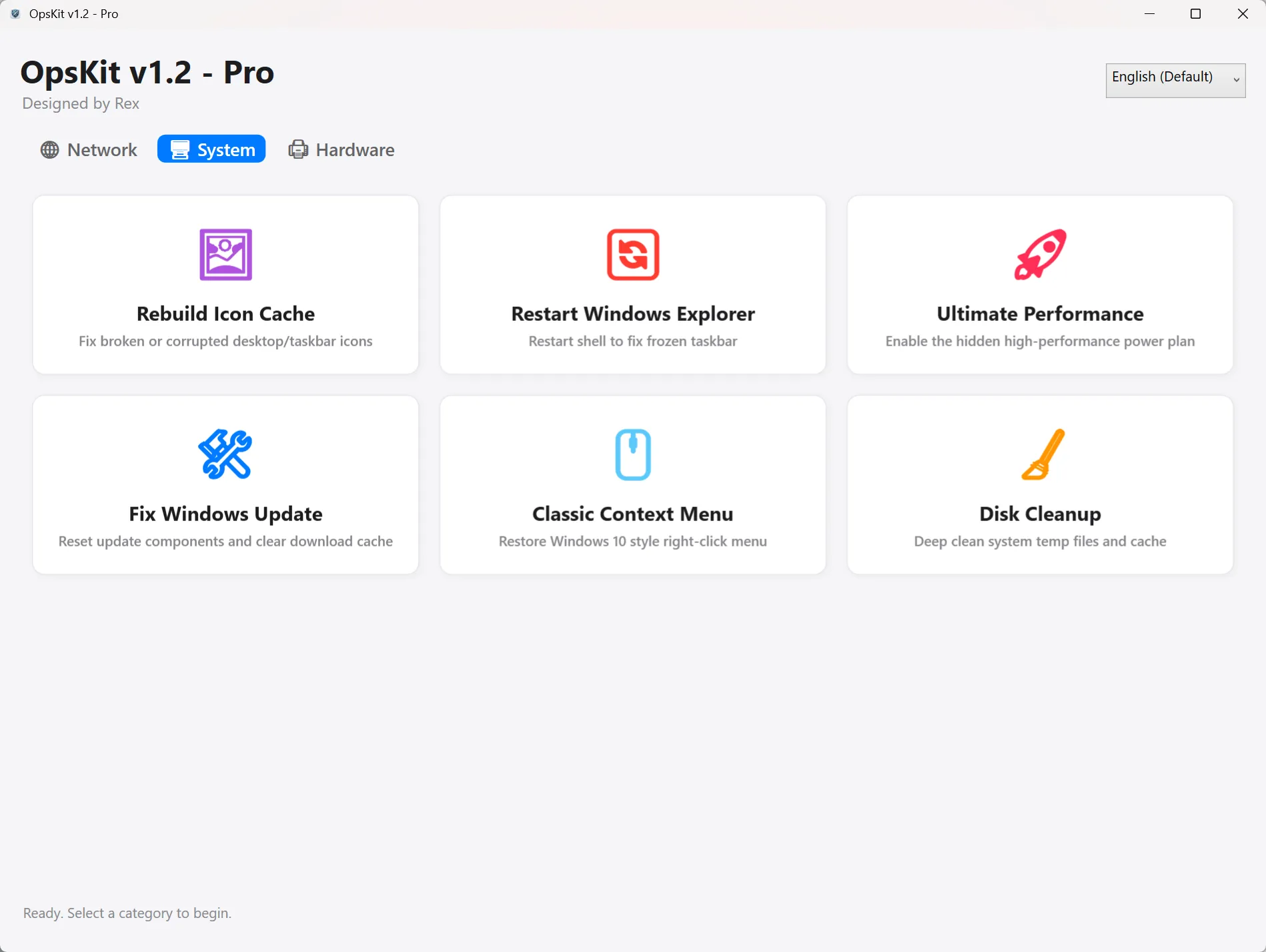Screen dimensions: 1266x952
Task: Click the mouse icon for Classic Context Menu
Action: [x=633, y=454]
